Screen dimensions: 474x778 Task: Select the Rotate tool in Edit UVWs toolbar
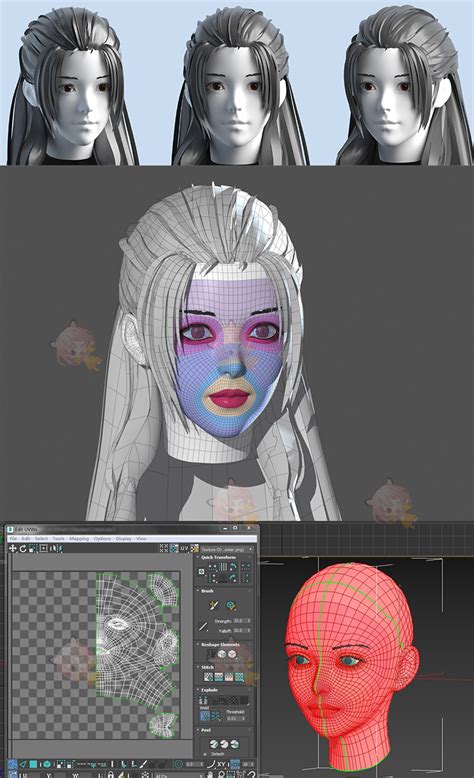(23, 548)
